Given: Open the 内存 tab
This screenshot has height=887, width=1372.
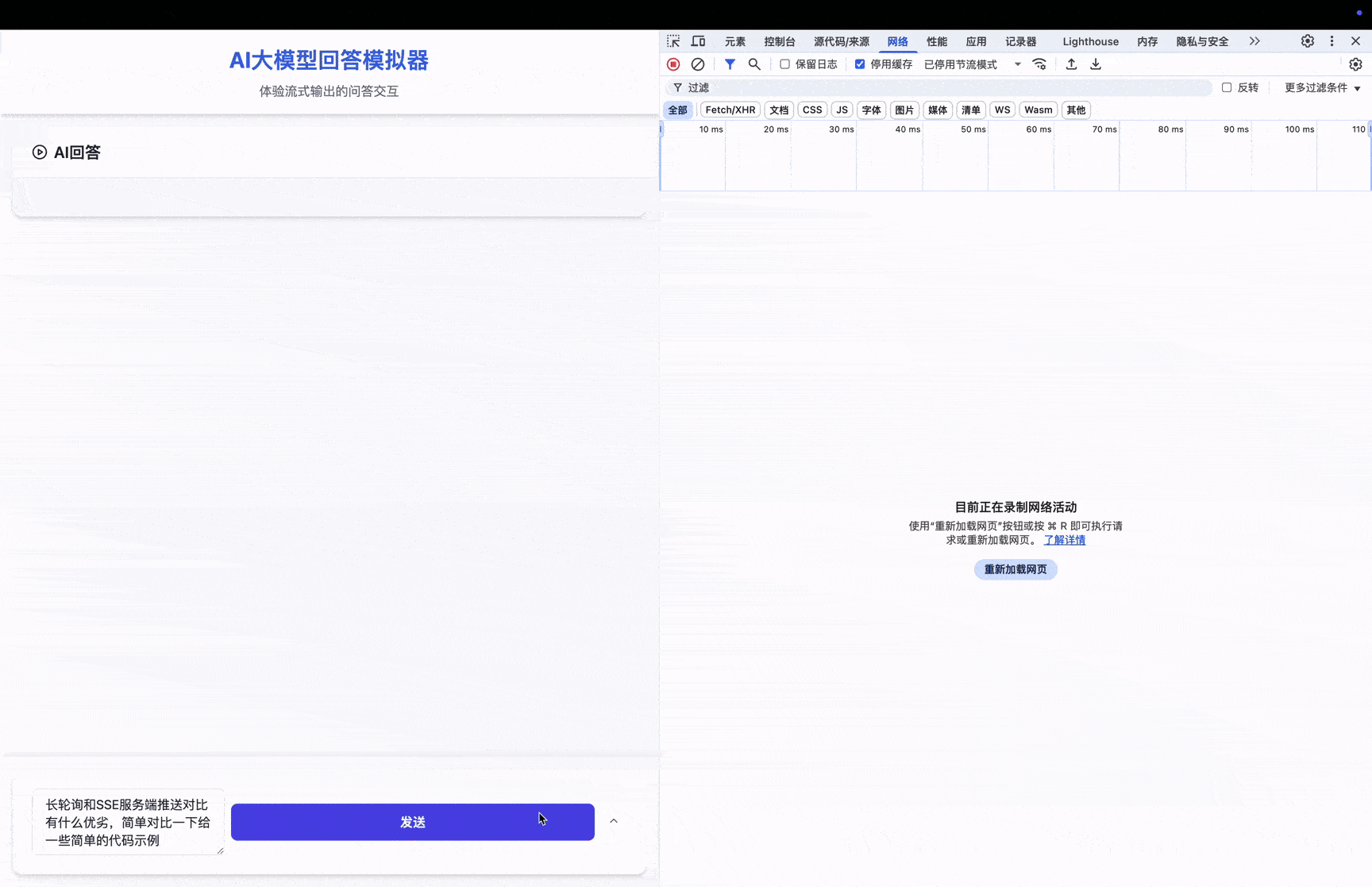Looking at the screenshot, I should click(1147, 41).
